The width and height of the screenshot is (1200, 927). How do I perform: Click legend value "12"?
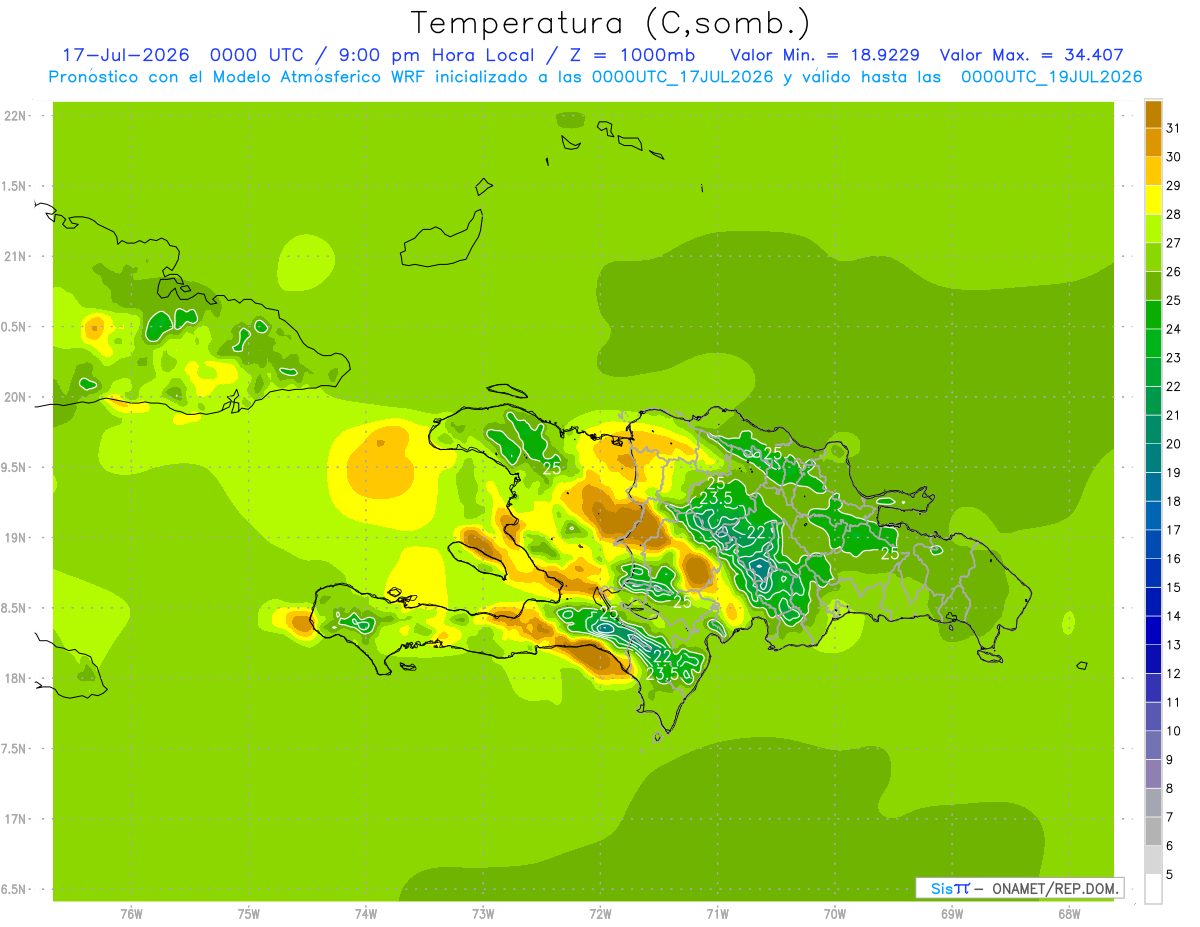point(1174,673)
